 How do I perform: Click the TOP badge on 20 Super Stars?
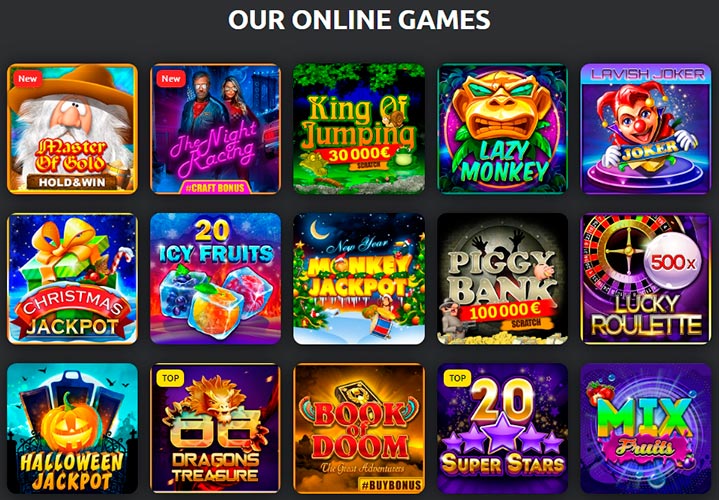(457, 378)
